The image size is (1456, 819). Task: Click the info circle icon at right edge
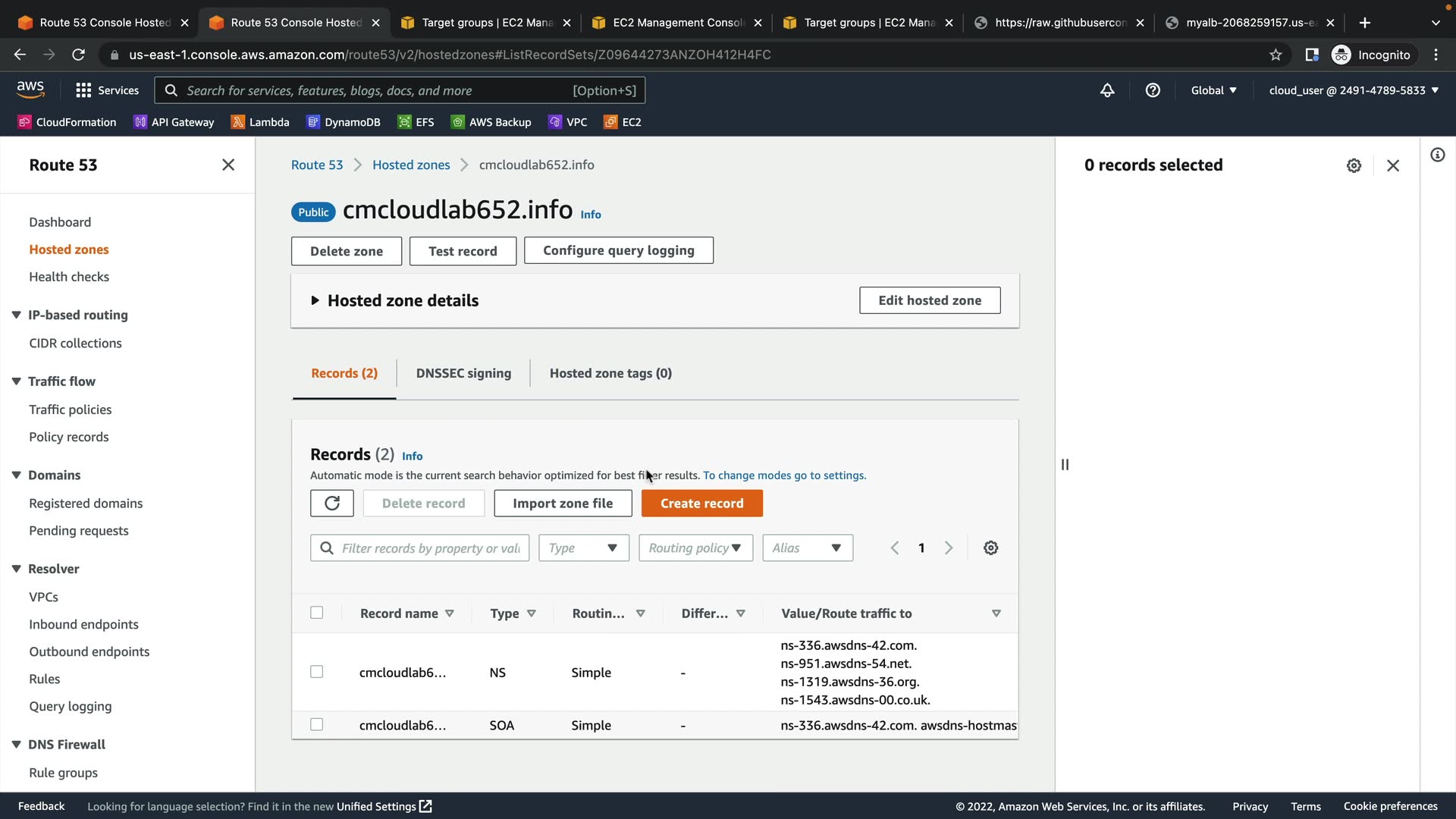[1437, 155]
